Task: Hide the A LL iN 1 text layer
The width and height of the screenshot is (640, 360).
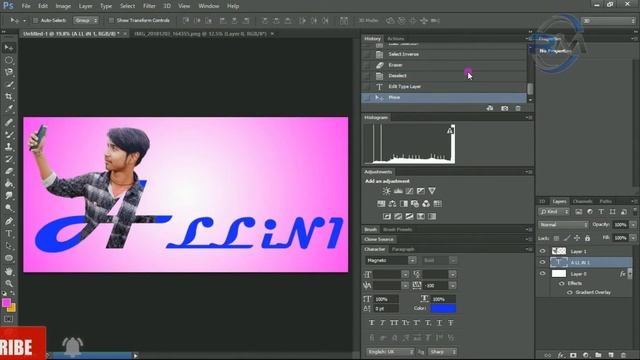Action: point(542,262)
